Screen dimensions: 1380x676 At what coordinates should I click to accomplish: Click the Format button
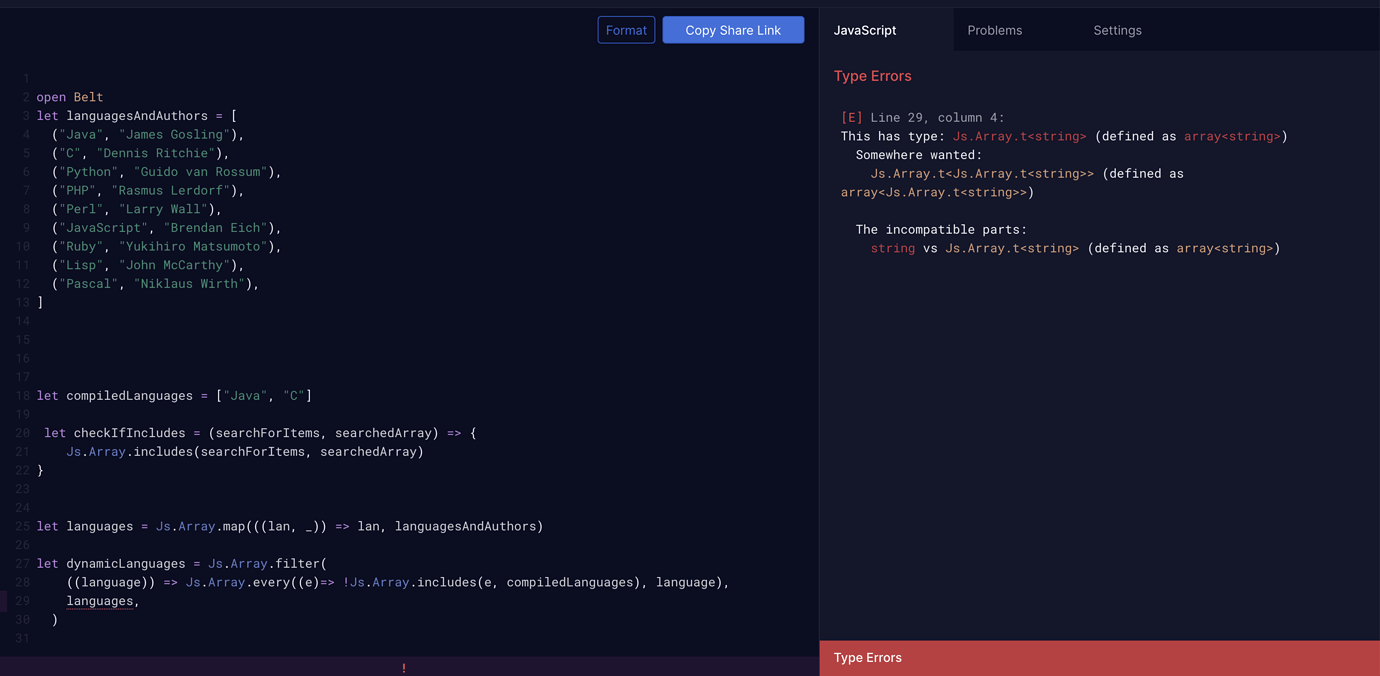(x=626, y=30)
